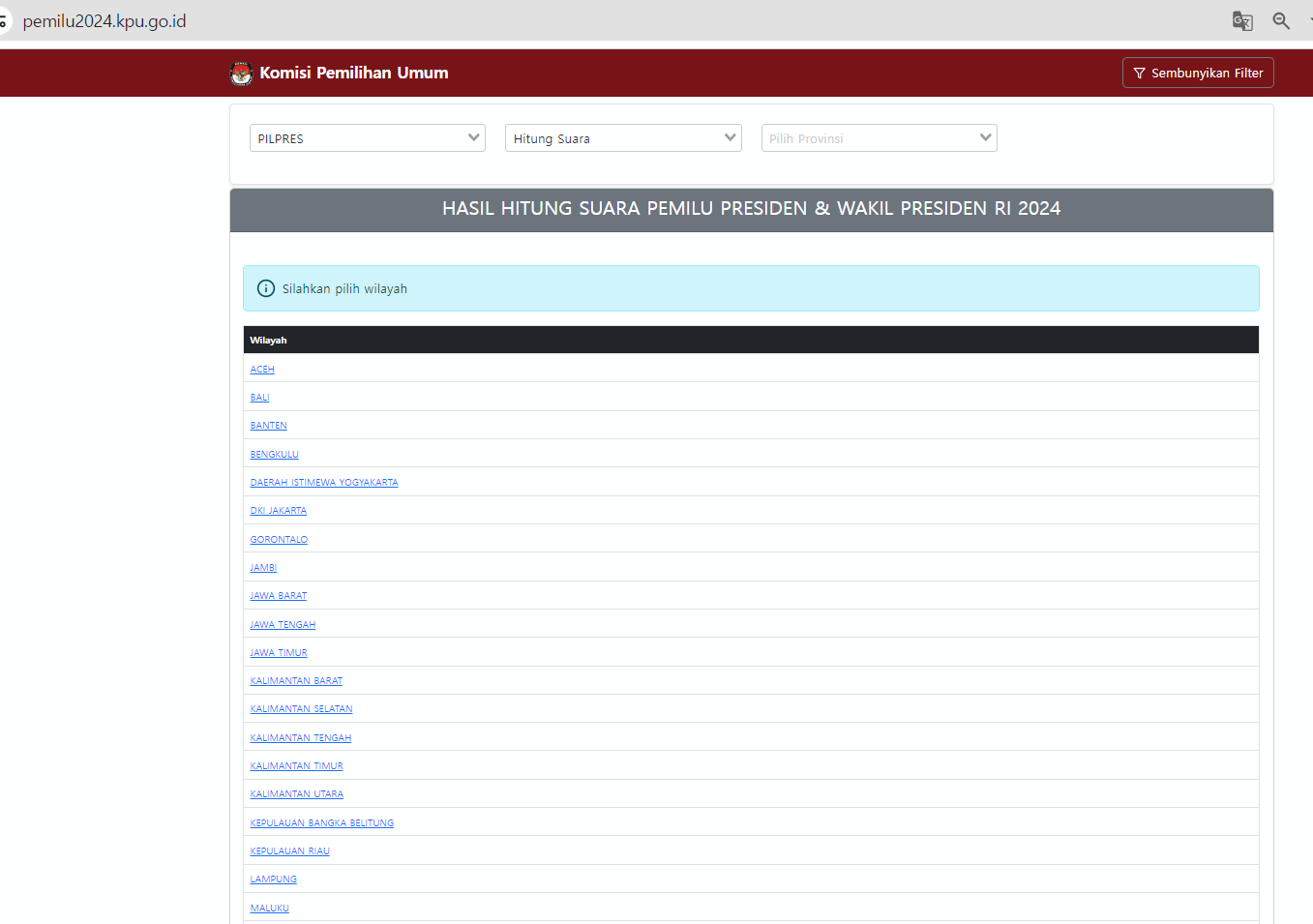Click Komisi Pemilihan Umum site title
Screen dimensions: 1313x924
[x=354, y=74]
